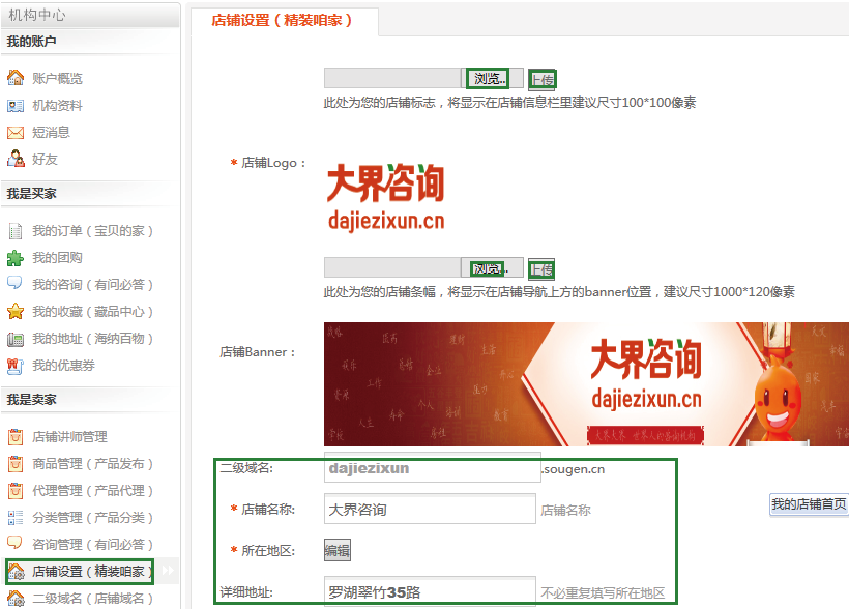The width and height of the screenshot is (850, 609).
Task: Open 商品管理（产品发布）menu item
Action: click(93, 463)
